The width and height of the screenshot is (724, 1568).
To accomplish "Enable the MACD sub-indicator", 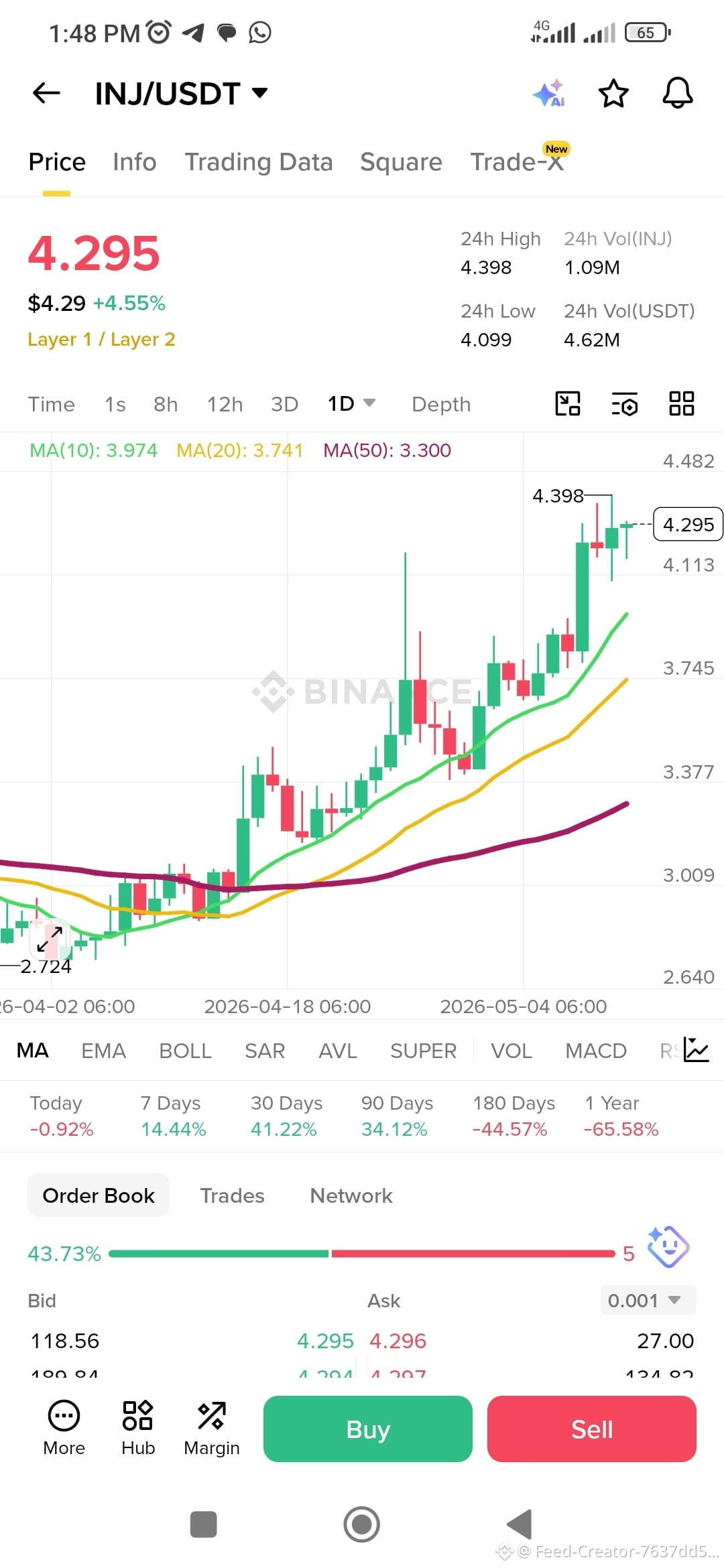I will [x=596, y=1050].
